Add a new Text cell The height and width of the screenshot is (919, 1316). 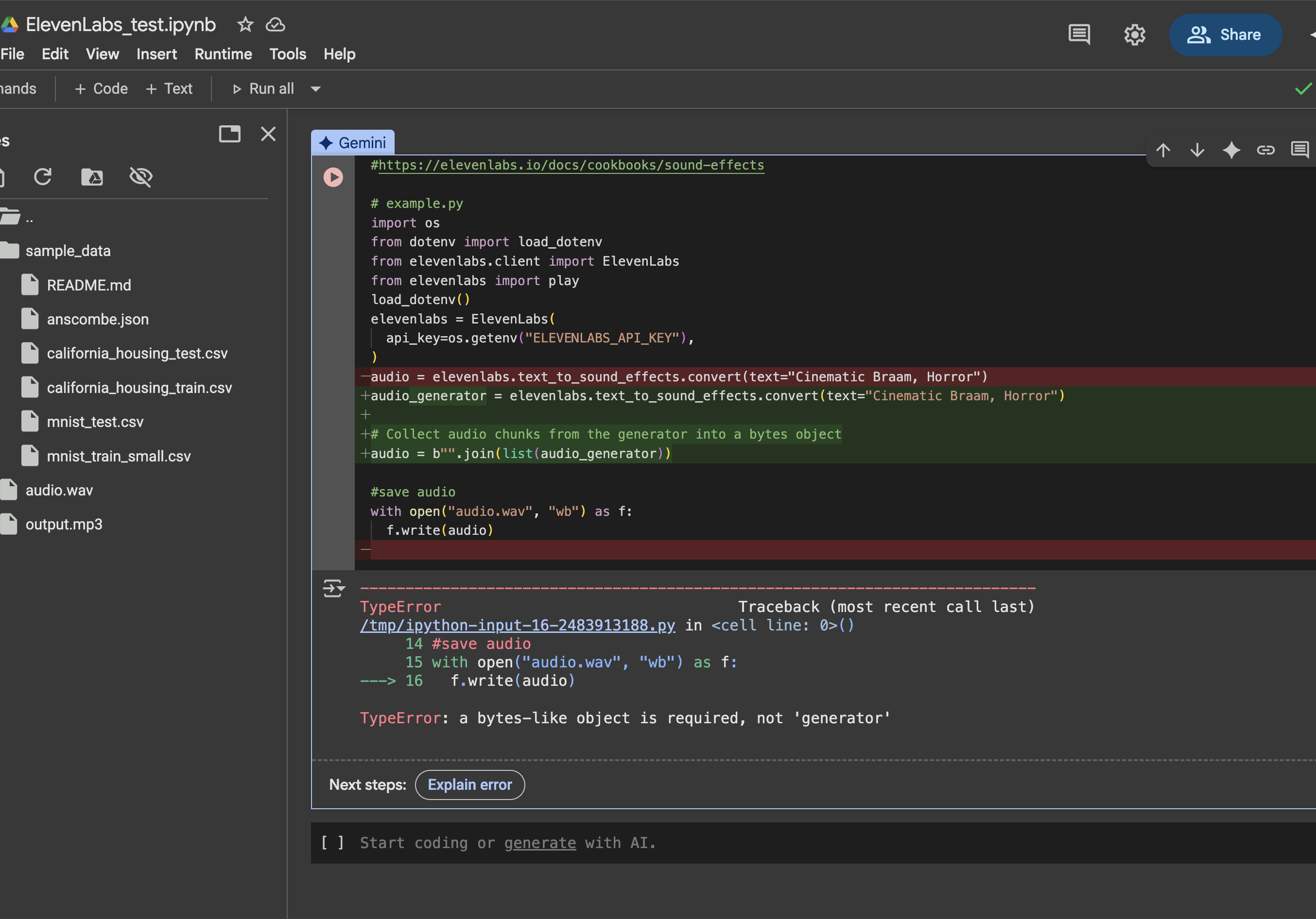coord(169,89)
